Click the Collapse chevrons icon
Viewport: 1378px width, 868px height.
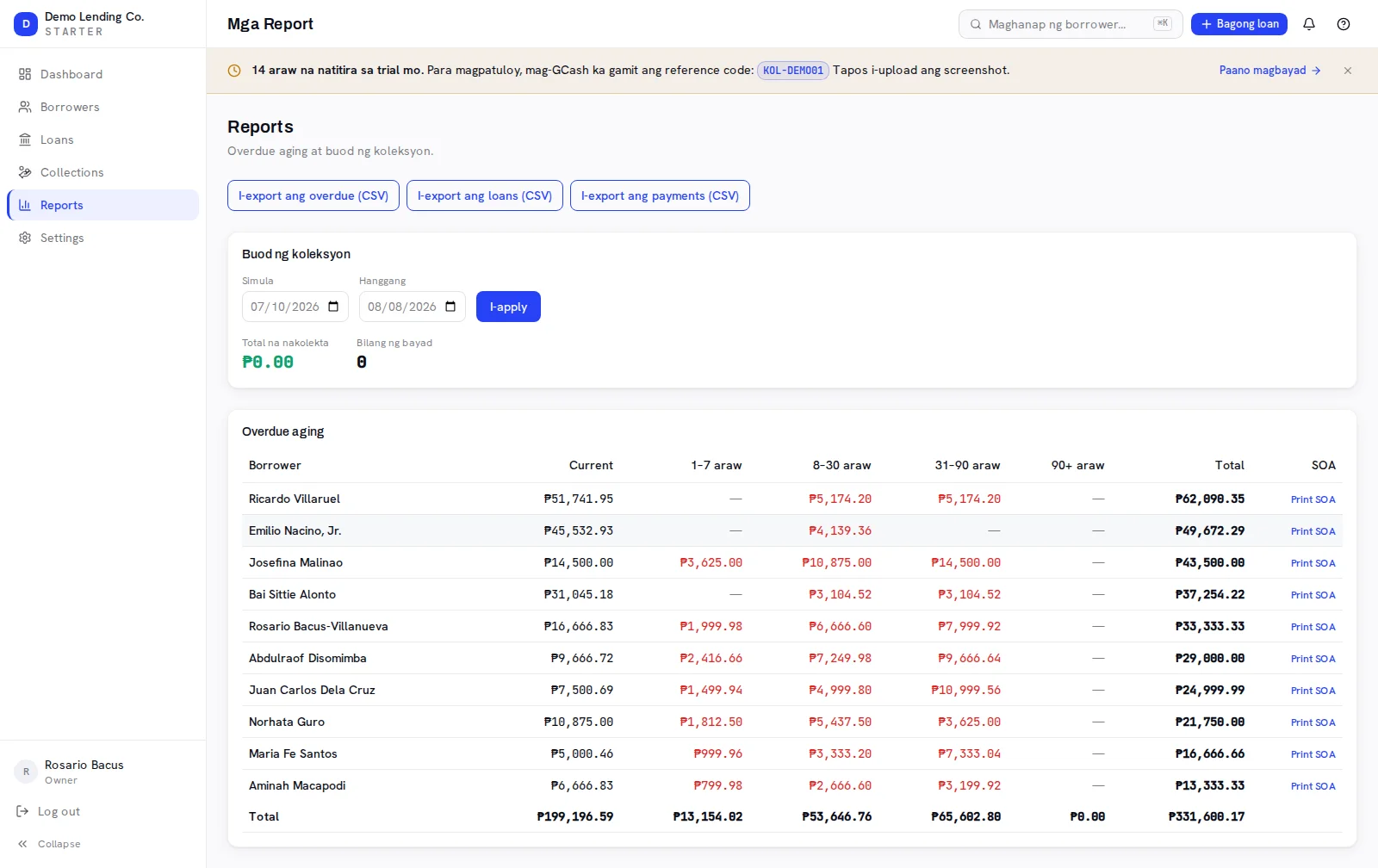[22, 844]
